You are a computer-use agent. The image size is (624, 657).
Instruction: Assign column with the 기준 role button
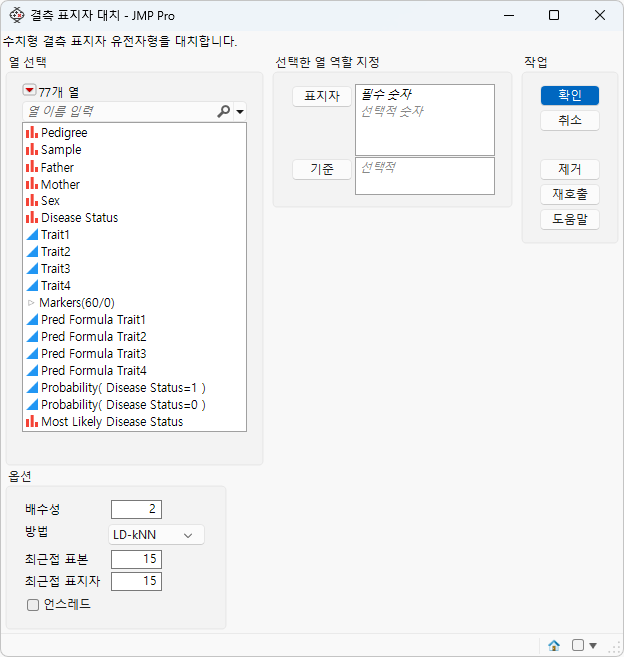coord(321,169)
